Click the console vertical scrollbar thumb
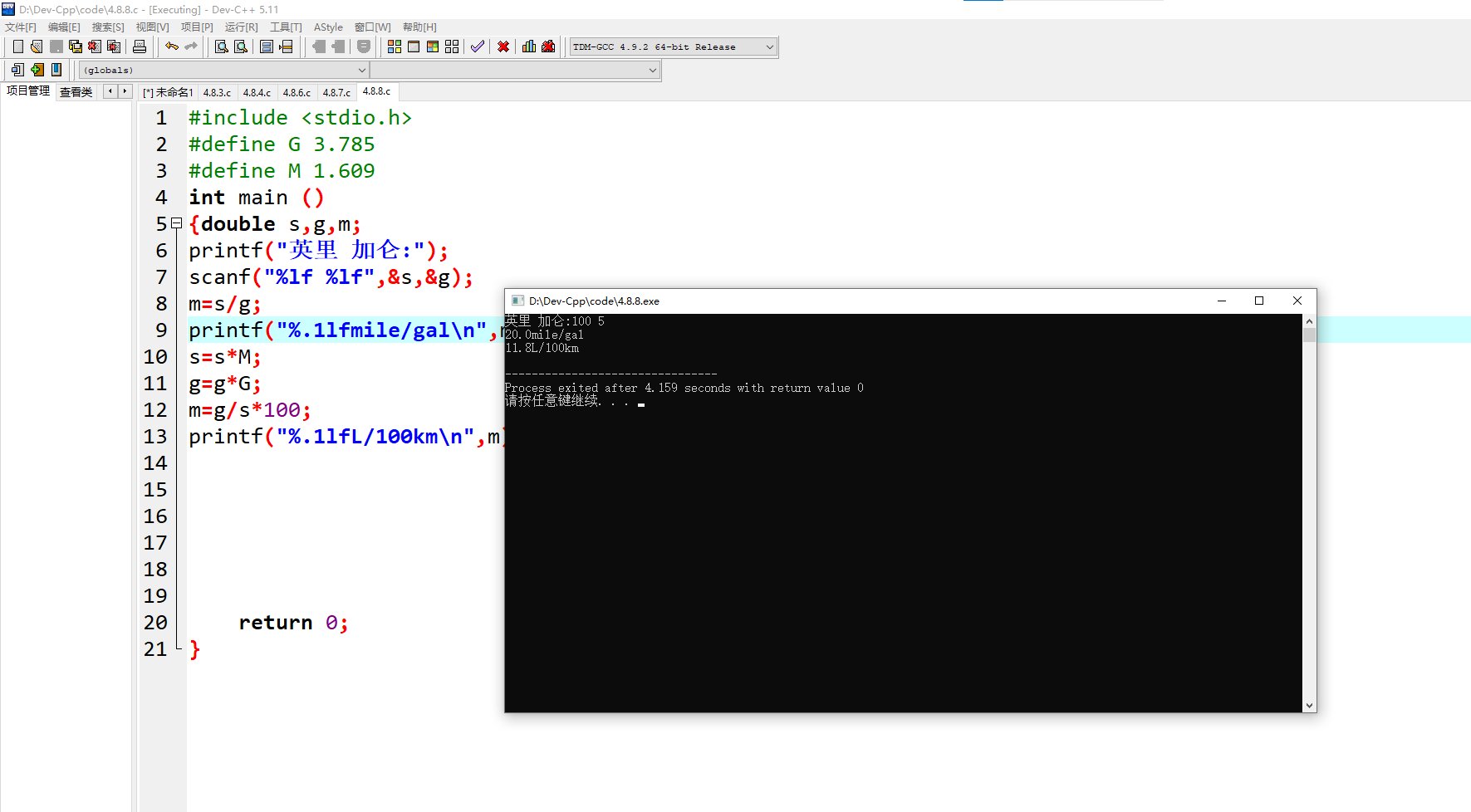1471x812 pixels. [x=1310, y=335]
